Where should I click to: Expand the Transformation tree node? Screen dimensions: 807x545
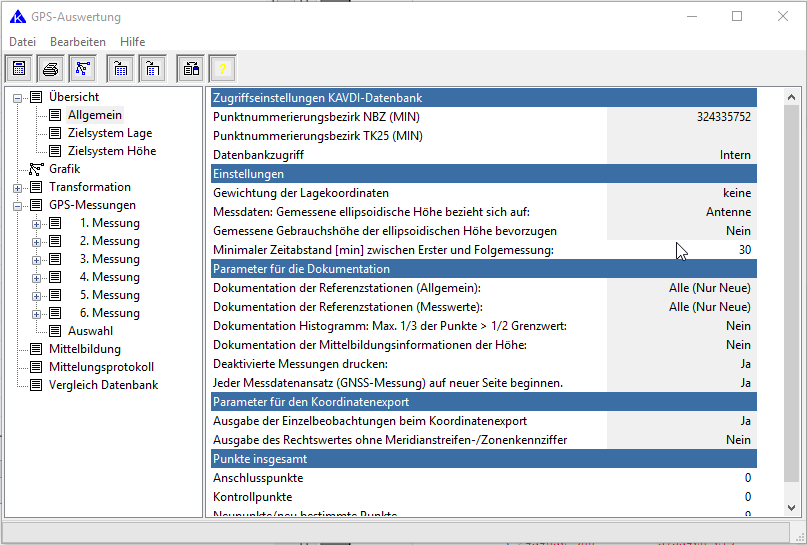click(x=17, y=187)
